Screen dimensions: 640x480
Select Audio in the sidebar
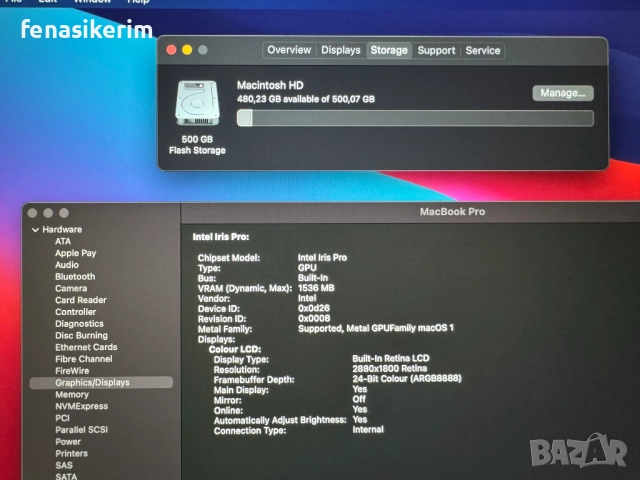tap(67, 265)
